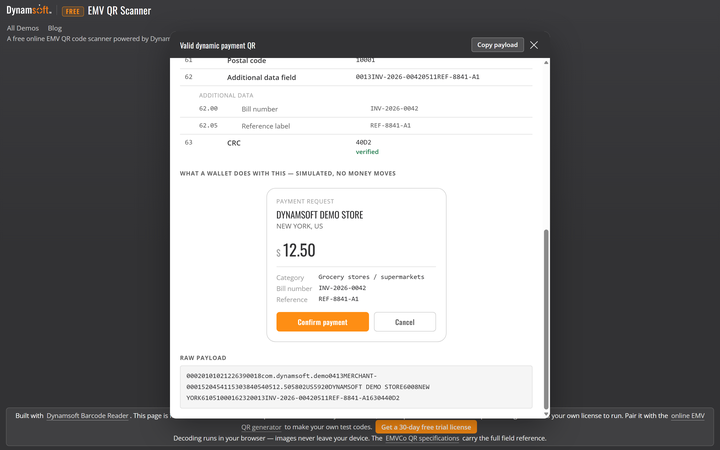Click DYNAMSOFT DEMO STORE merchant name
Viewport: 720px width, 450px height.
coord(320,215)
